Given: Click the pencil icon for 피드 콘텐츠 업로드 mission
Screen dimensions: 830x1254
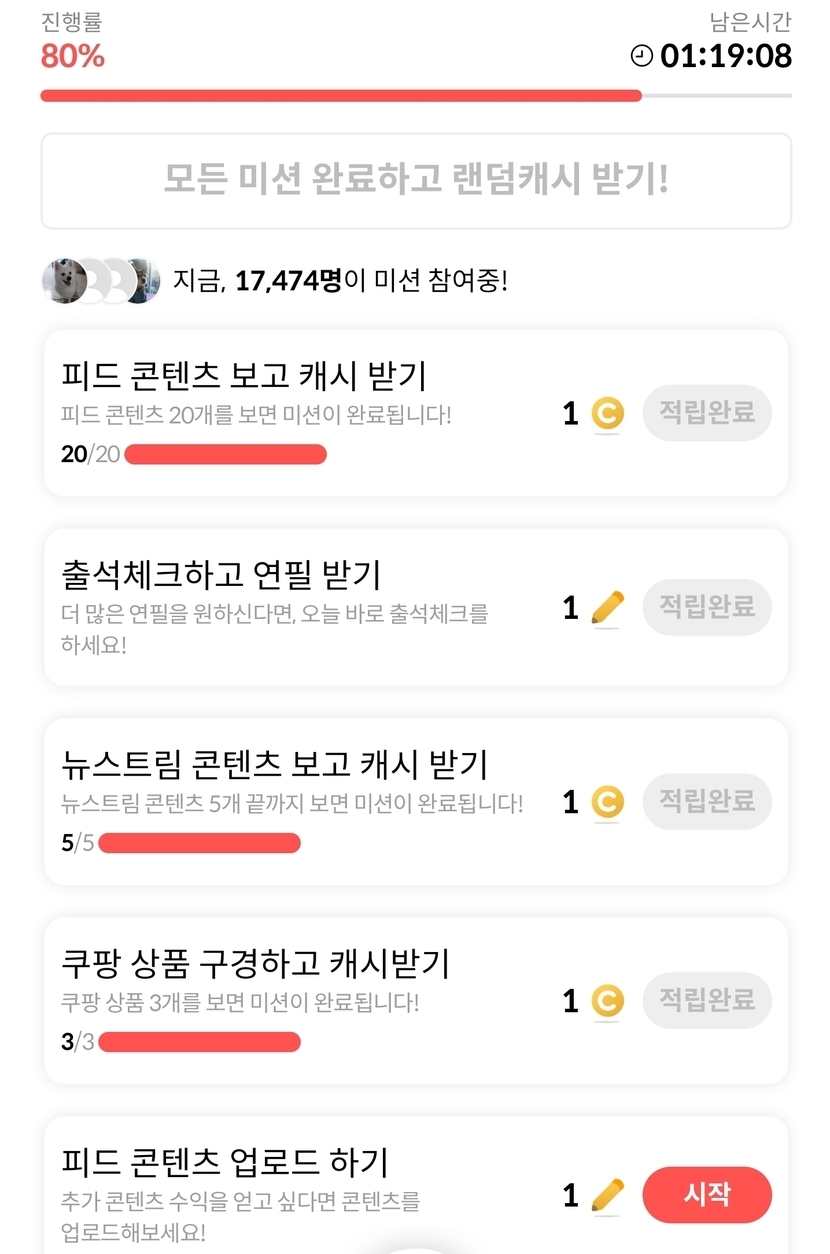Looking at the screenshot, I should (x=607, y=1195).
